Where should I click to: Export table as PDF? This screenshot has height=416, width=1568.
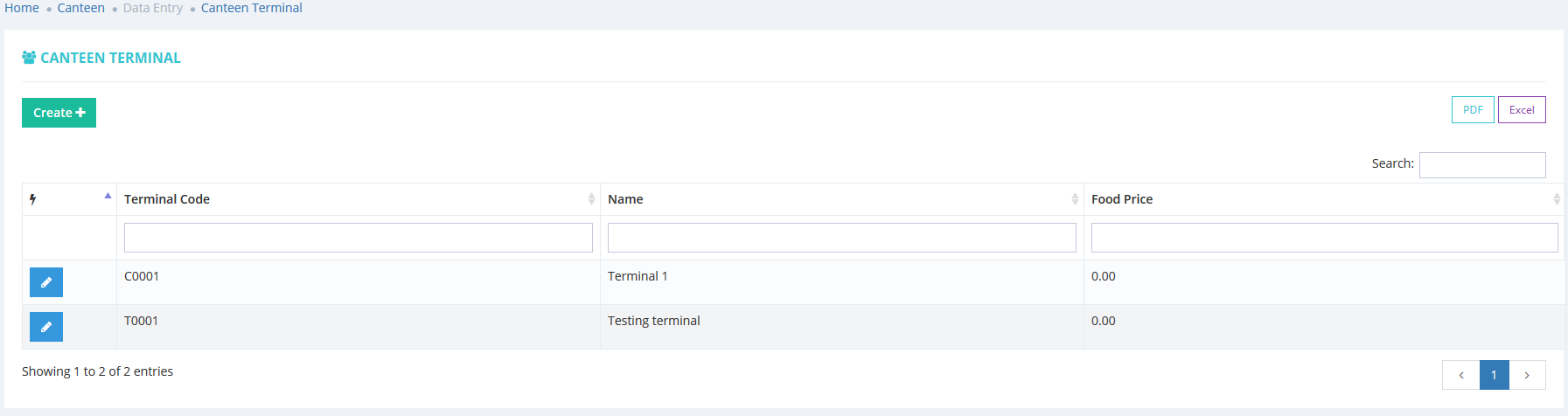point(1473,110)
